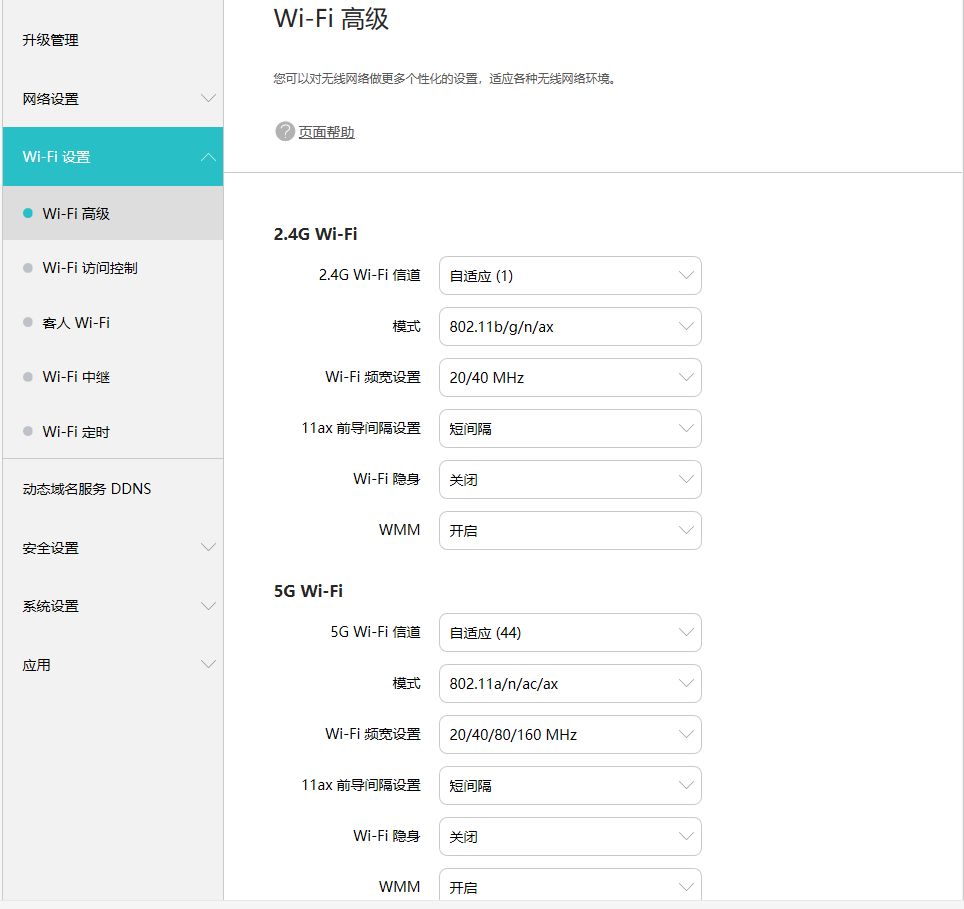
Task: Open the 20/40/80/160 MHz 频宽 dropdown
Action: click(x=570, y=734)
